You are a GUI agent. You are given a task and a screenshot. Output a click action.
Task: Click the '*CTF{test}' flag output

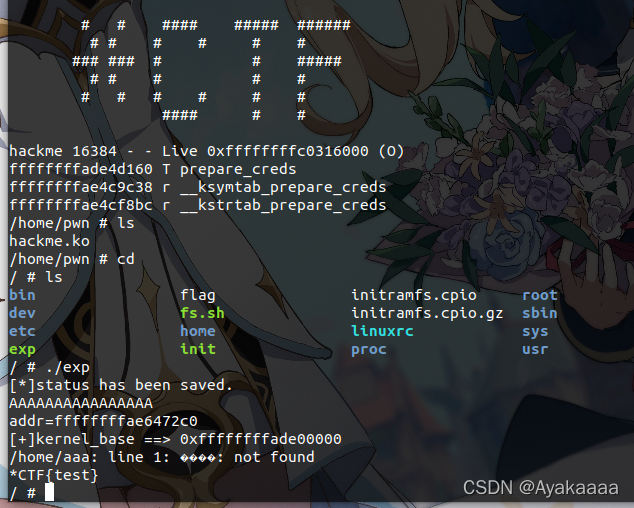[x=54, y=475]
